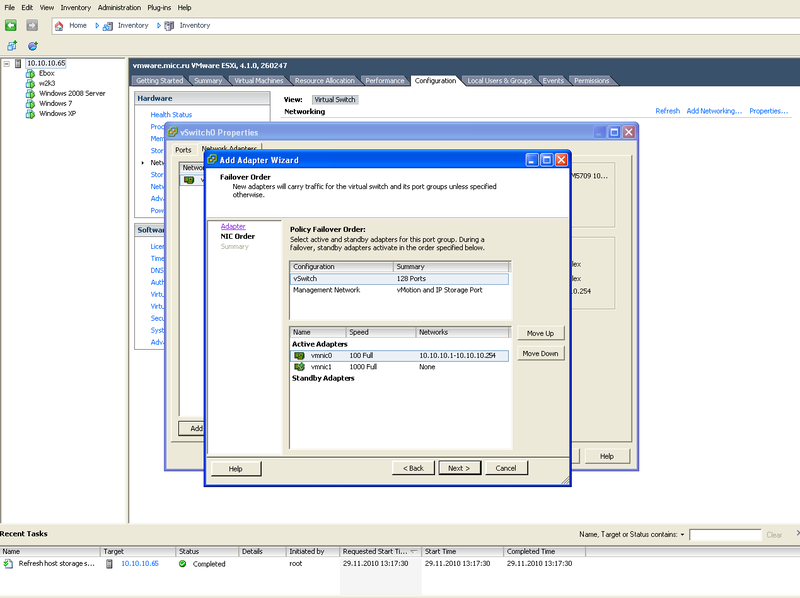Screen dimensions: 800x598
Task: Select the host server icon for 10.10.10.65
Action: tap(18, 63)
